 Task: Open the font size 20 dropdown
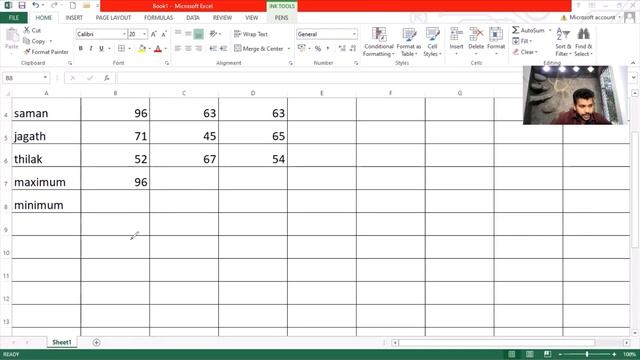[x=144, y=34]
